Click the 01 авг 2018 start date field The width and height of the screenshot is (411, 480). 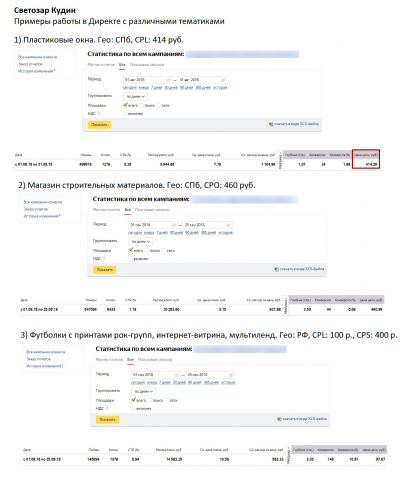tap(148, 80)
